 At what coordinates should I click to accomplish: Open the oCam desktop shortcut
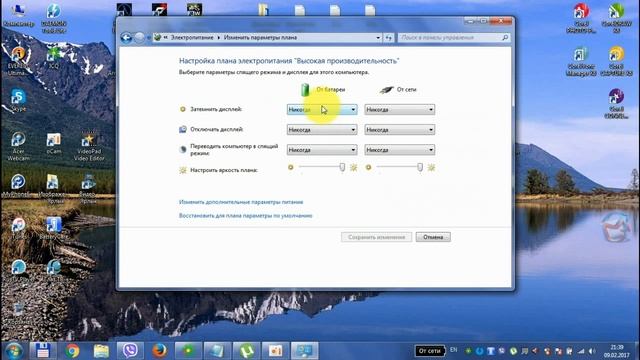pyautogui.click(x=54, y=143)
